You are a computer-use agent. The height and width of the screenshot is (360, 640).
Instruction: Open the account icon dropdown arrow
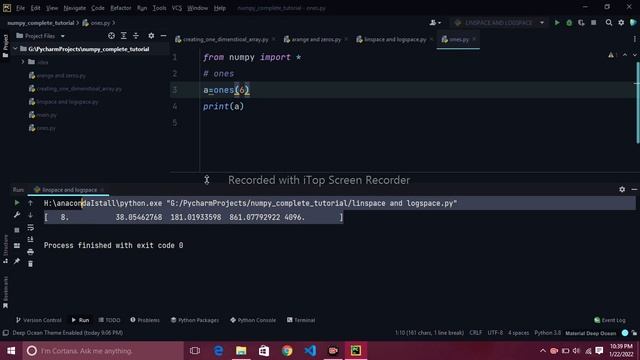pyautogui.click(x=439, y=23)
